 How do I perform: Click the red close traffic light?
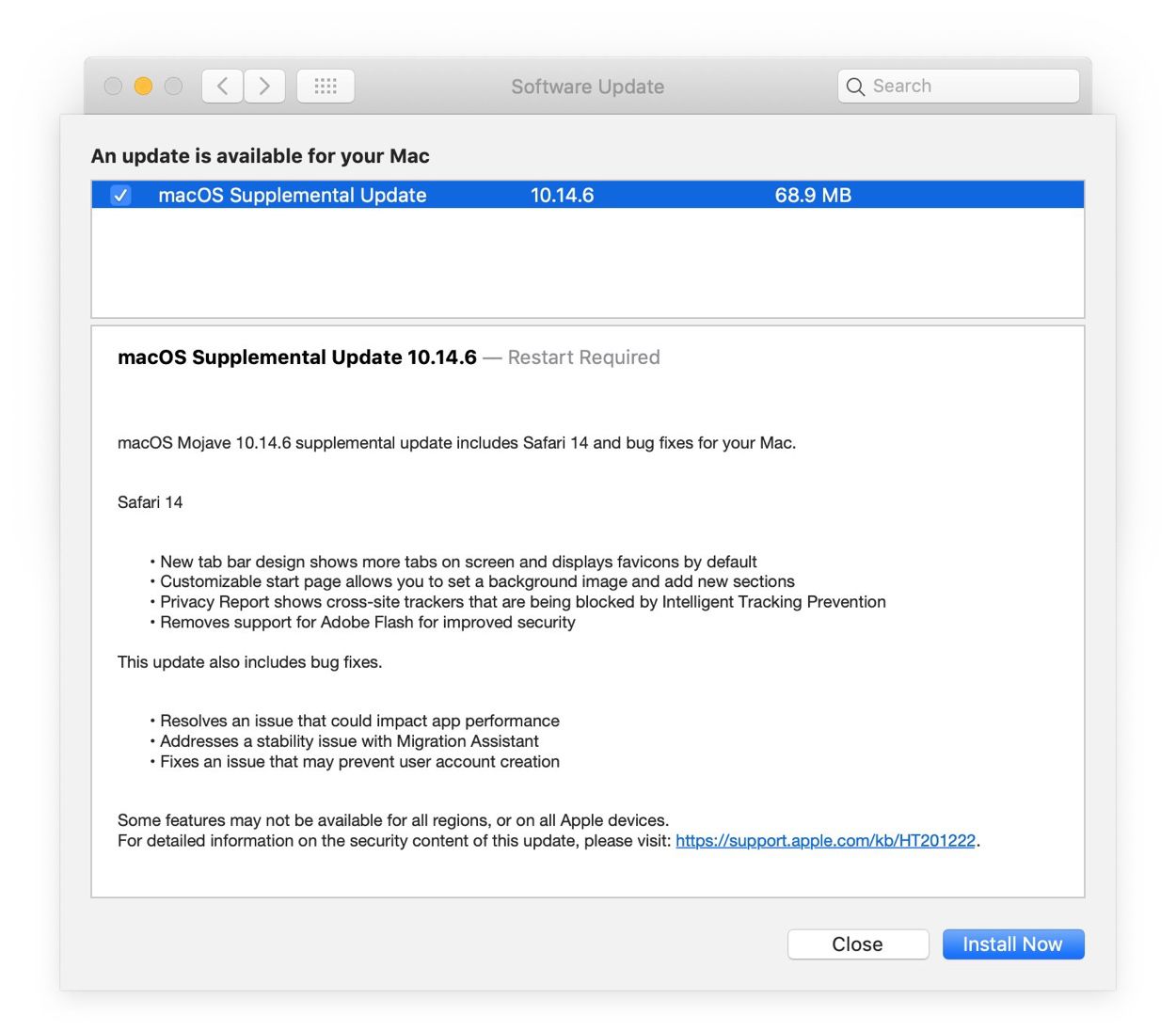pos(113,85)
